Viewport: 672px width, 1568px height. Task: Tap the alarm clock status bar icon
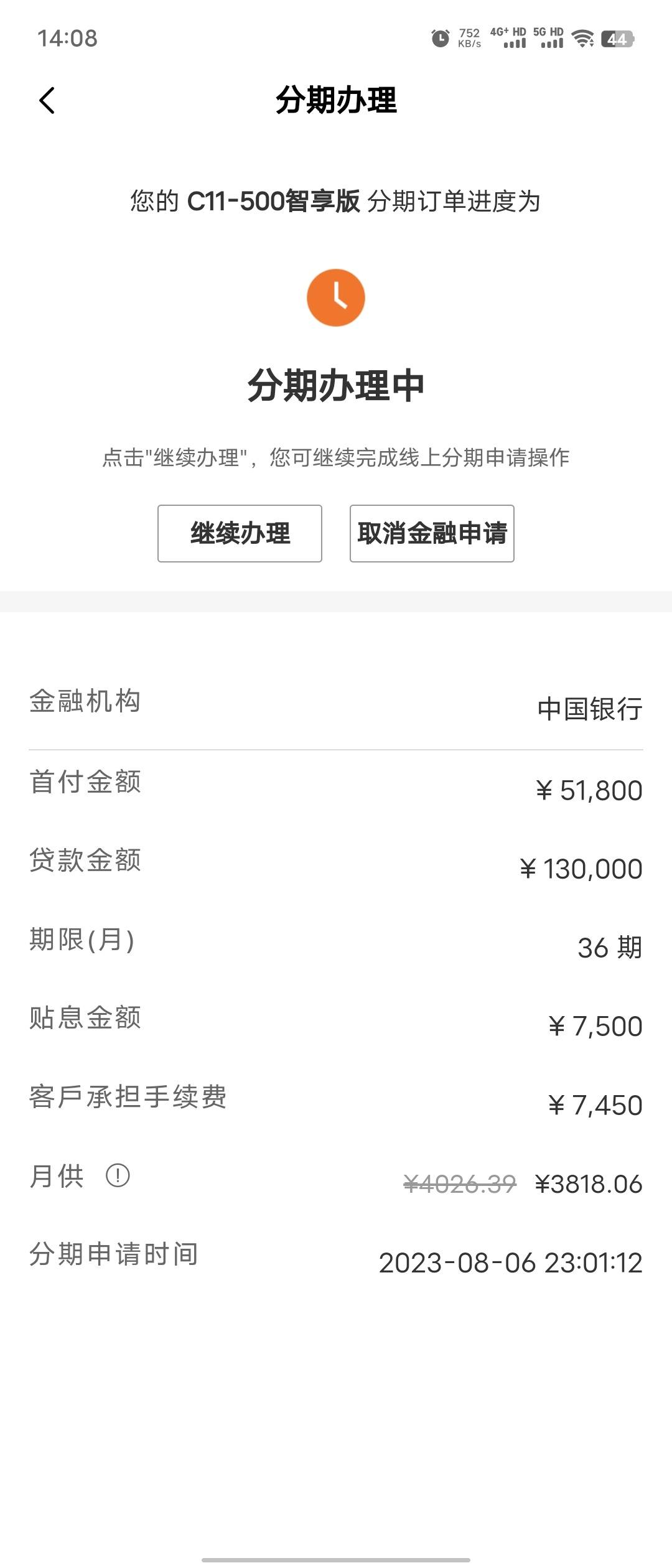[x=441, y=38]
